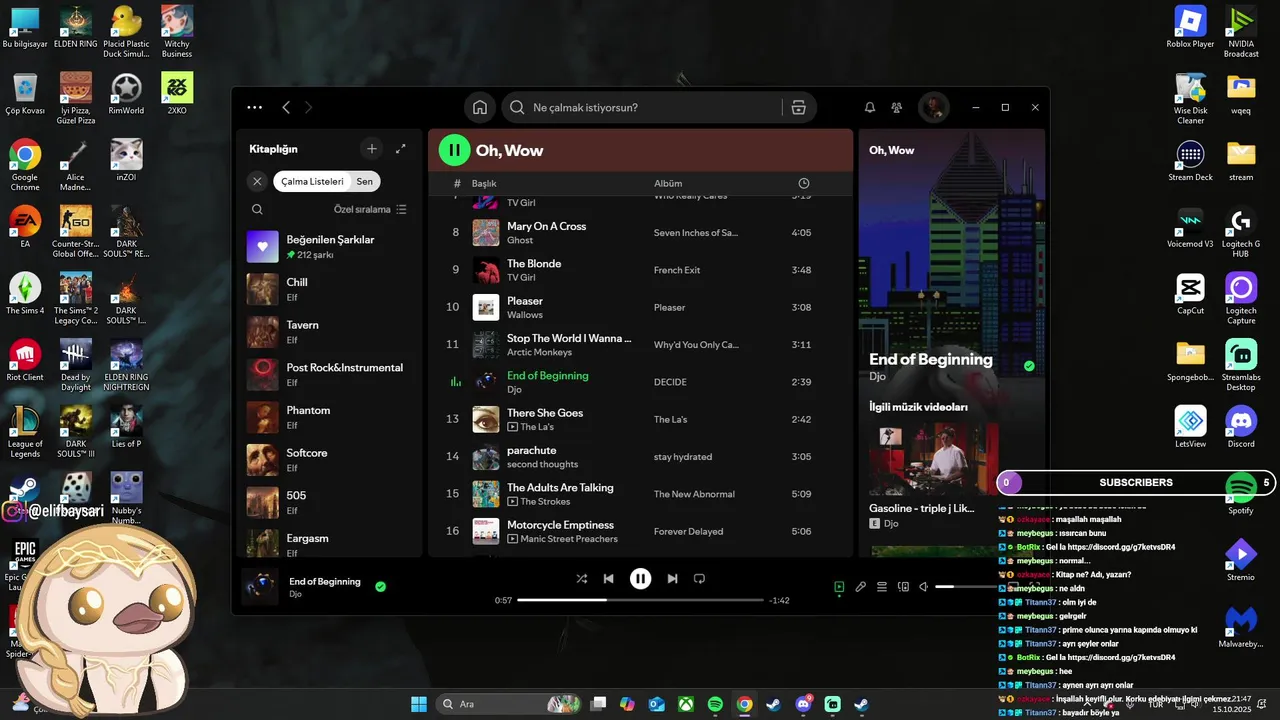Open the profile avatar menu

(x=934, y=107)
